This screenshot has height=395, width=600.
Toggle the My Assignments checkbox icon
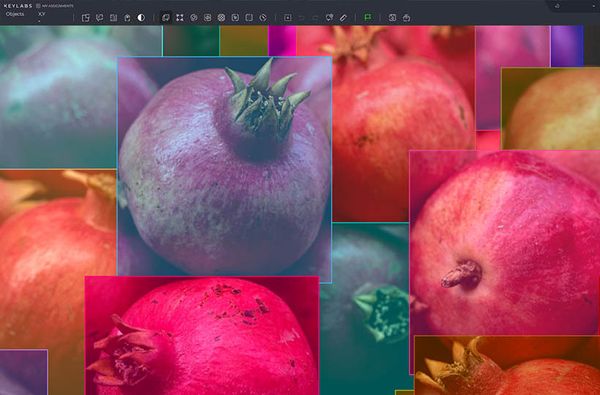pyautogui.click(x=38, y=6)
